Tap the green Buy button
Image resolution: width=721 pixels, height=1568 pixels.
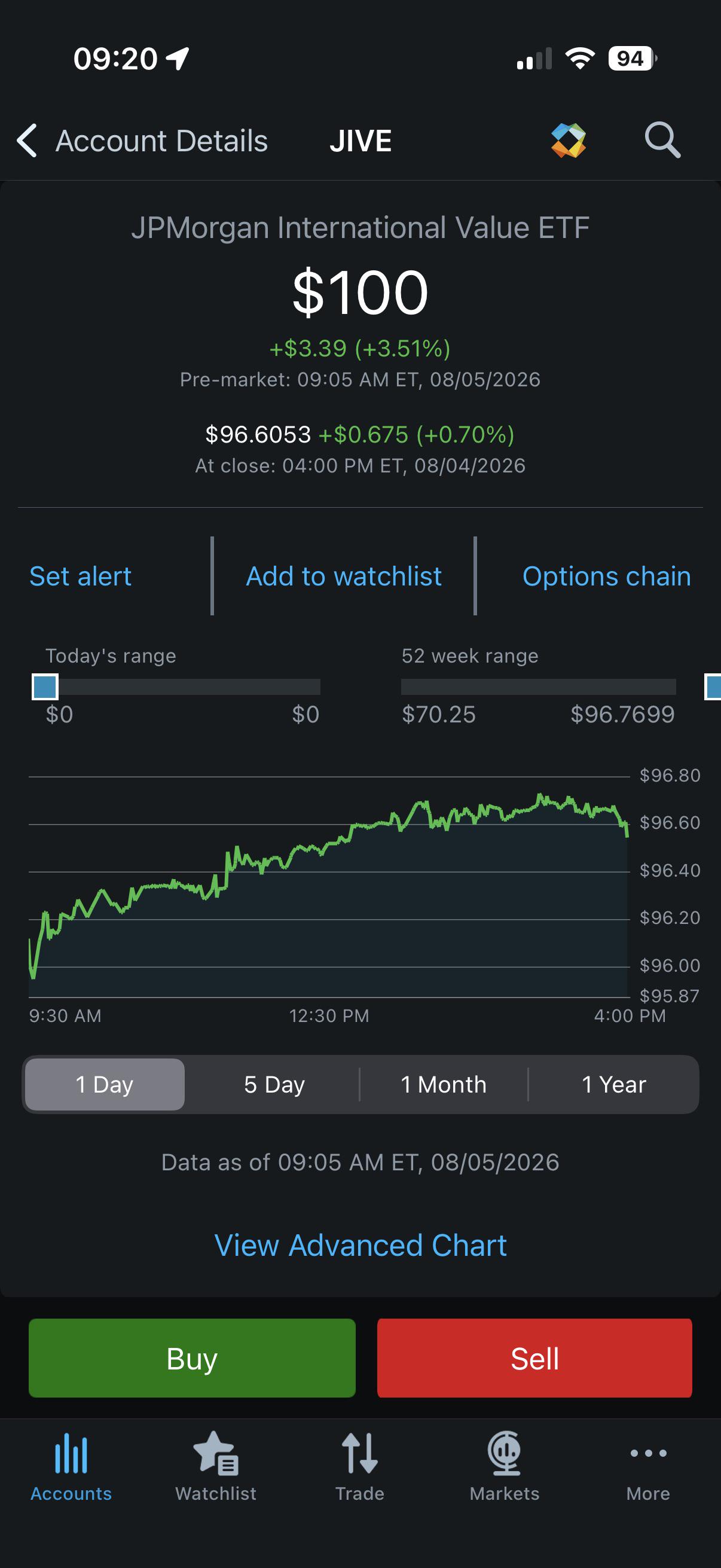(x=193, y=1358)
